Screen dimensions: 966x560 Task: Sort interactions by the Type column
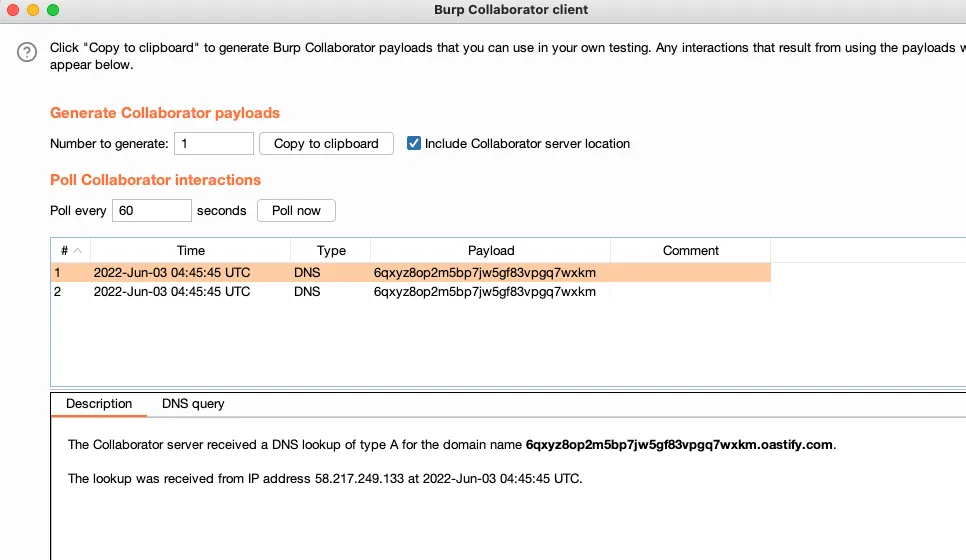pos(330,251)
